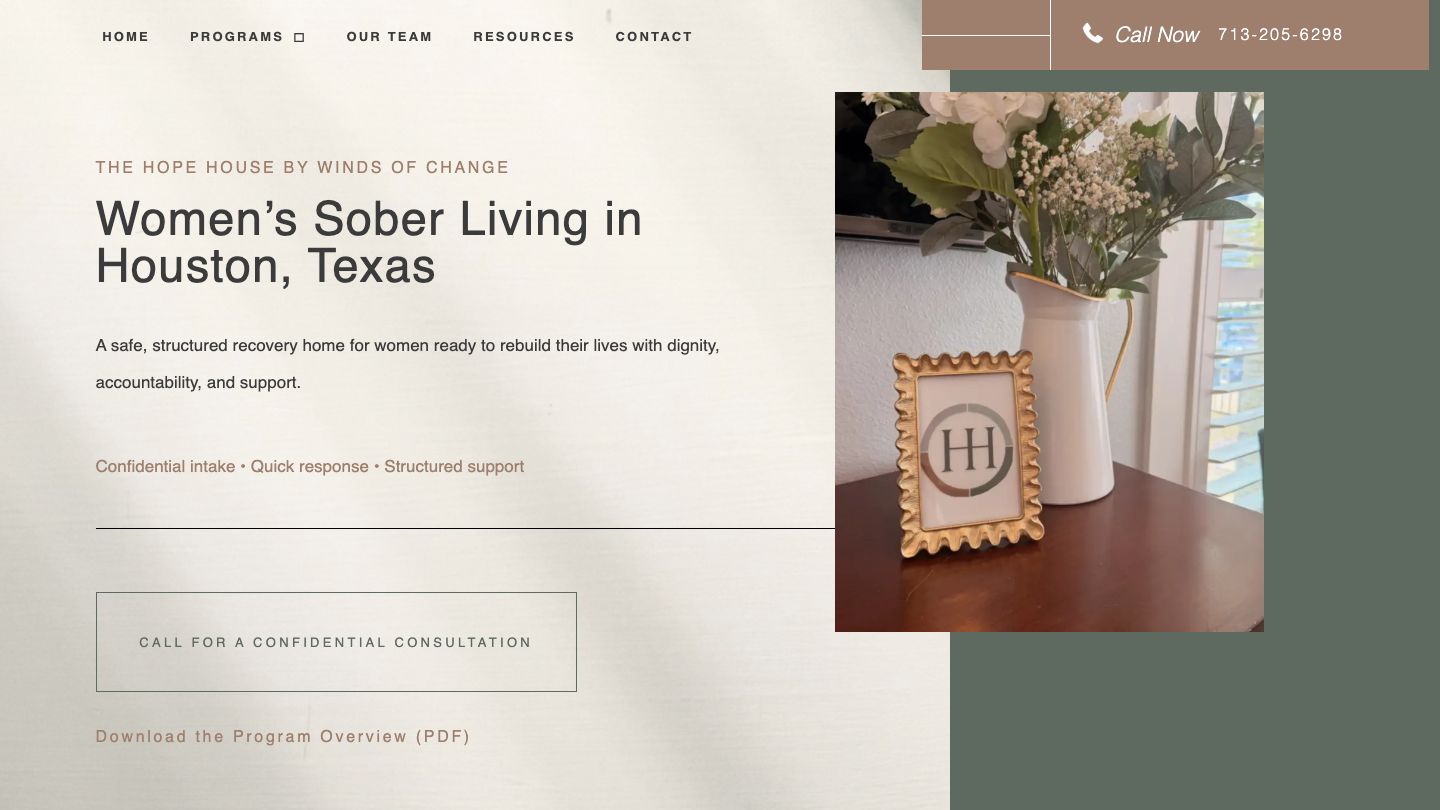Open the RESOURCES navigation link
Screen dimensions: 1440x810
pyautogui.click(x=524, y=37)
